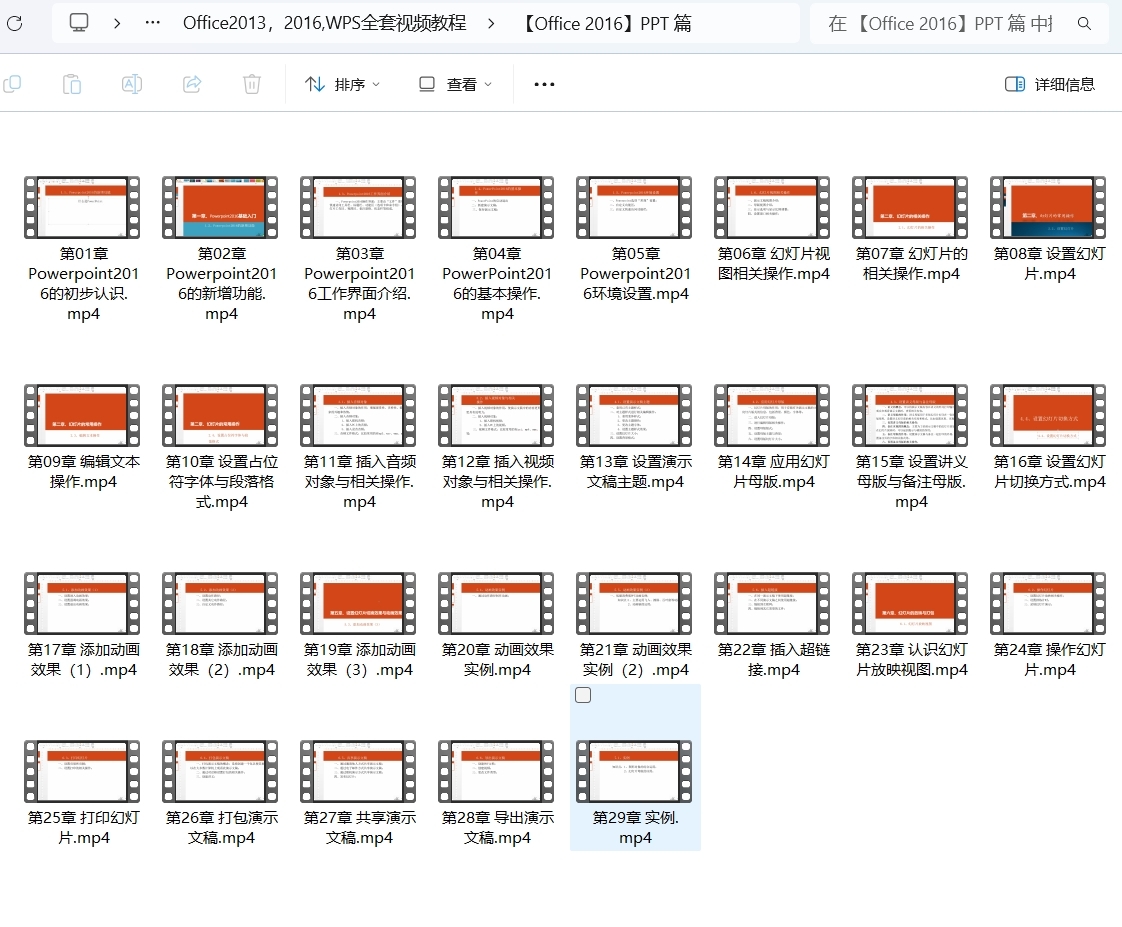Click file name 第25章 打印幻灯片.mp4

coord(83,827)
